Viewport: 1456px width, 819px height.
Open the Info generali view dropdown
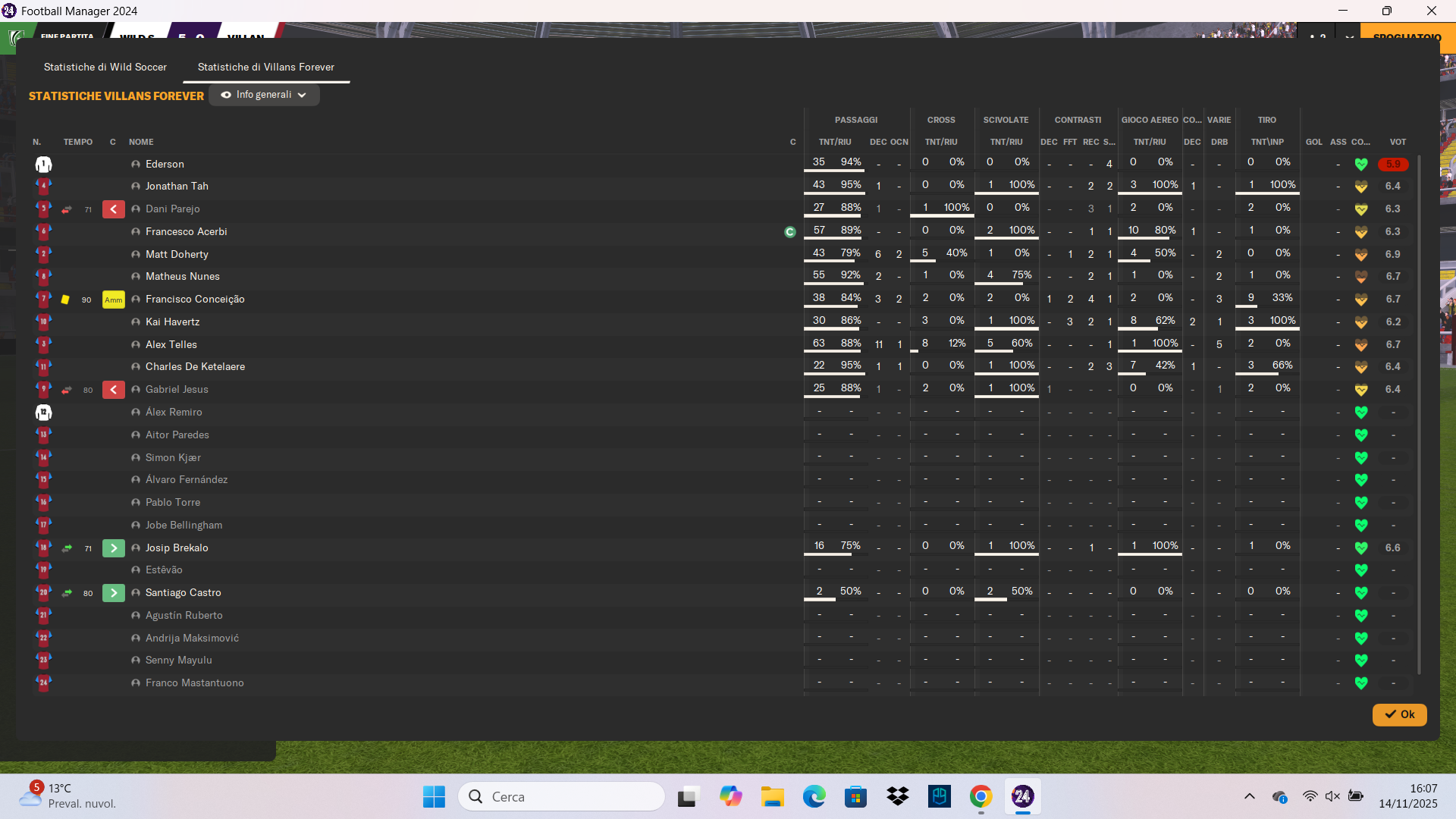tap(264, 95)
